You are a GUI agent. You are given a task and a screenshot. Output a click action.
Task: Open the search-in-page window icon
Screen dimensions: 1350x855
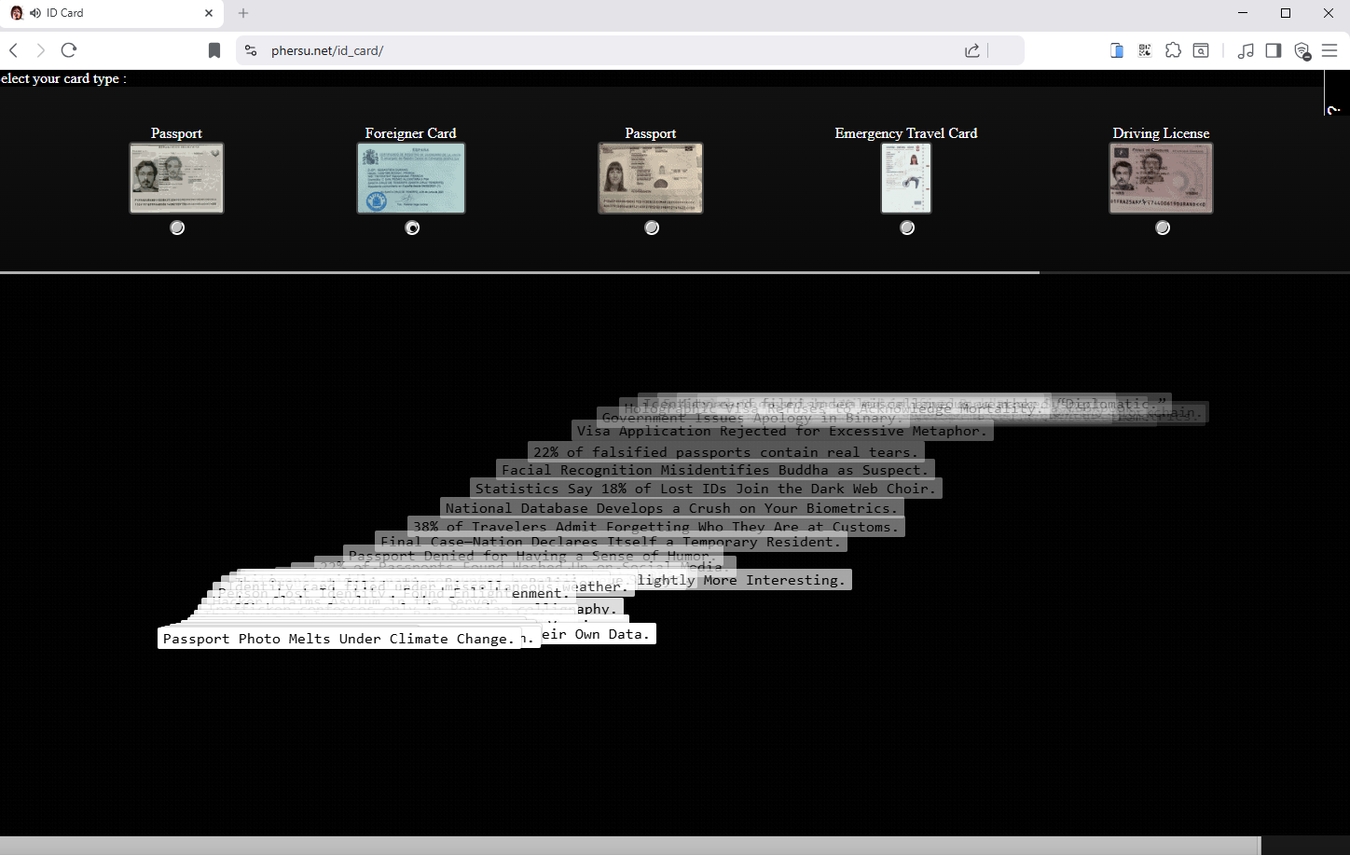1199,50
